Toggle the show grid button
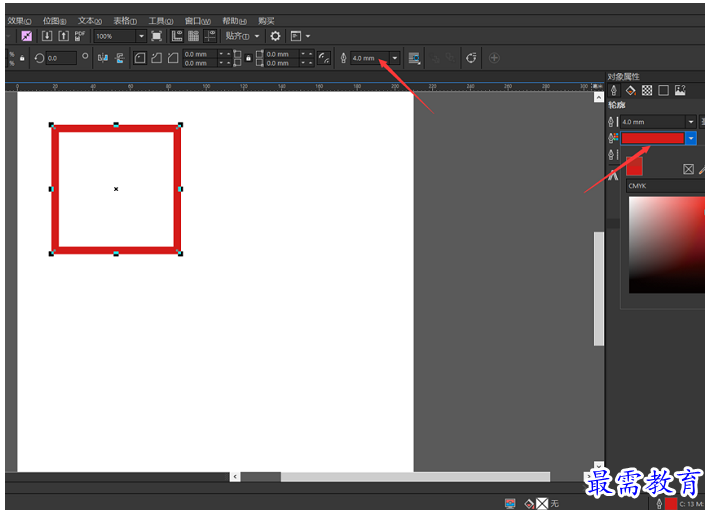This screenshot has height=514, width=709. [194, 36]
